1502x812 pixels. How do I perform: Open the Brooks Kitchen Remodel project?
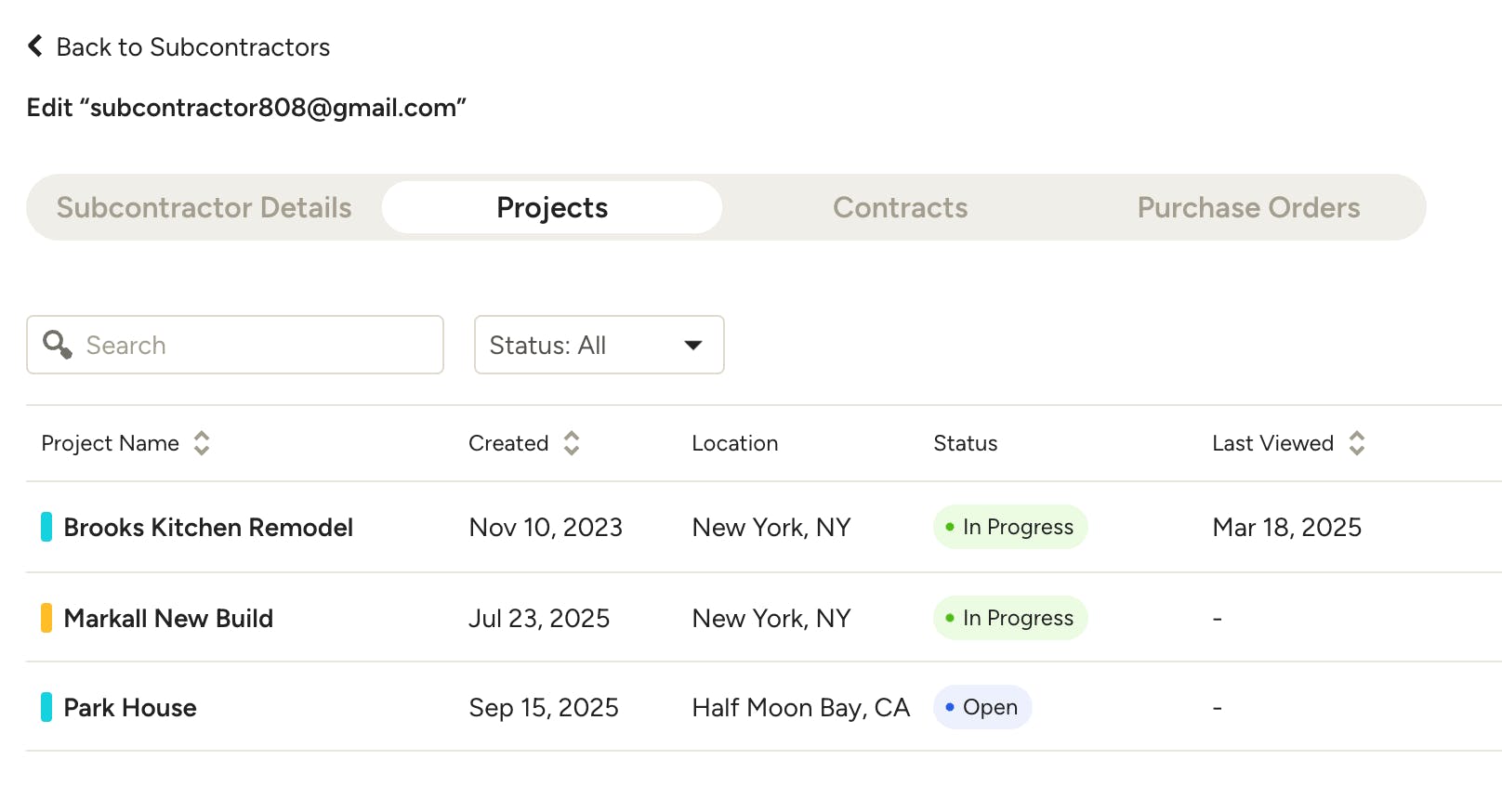(208, 528)
